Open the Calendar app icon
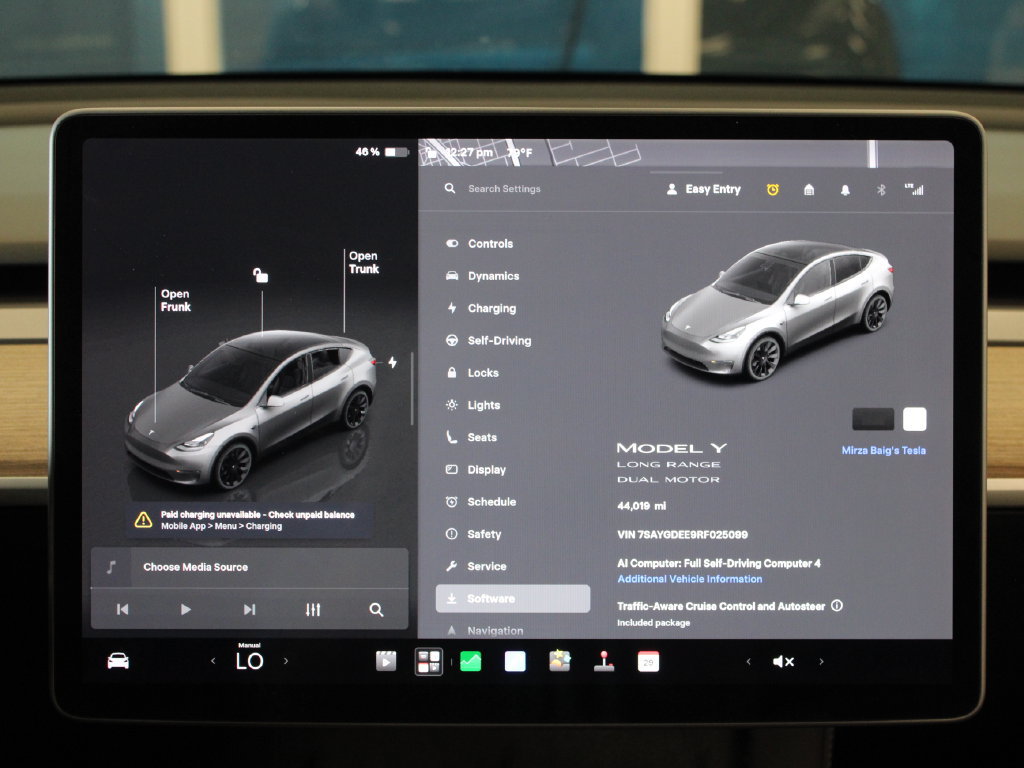The image size is (1024, 768). [x=648, y=661]
